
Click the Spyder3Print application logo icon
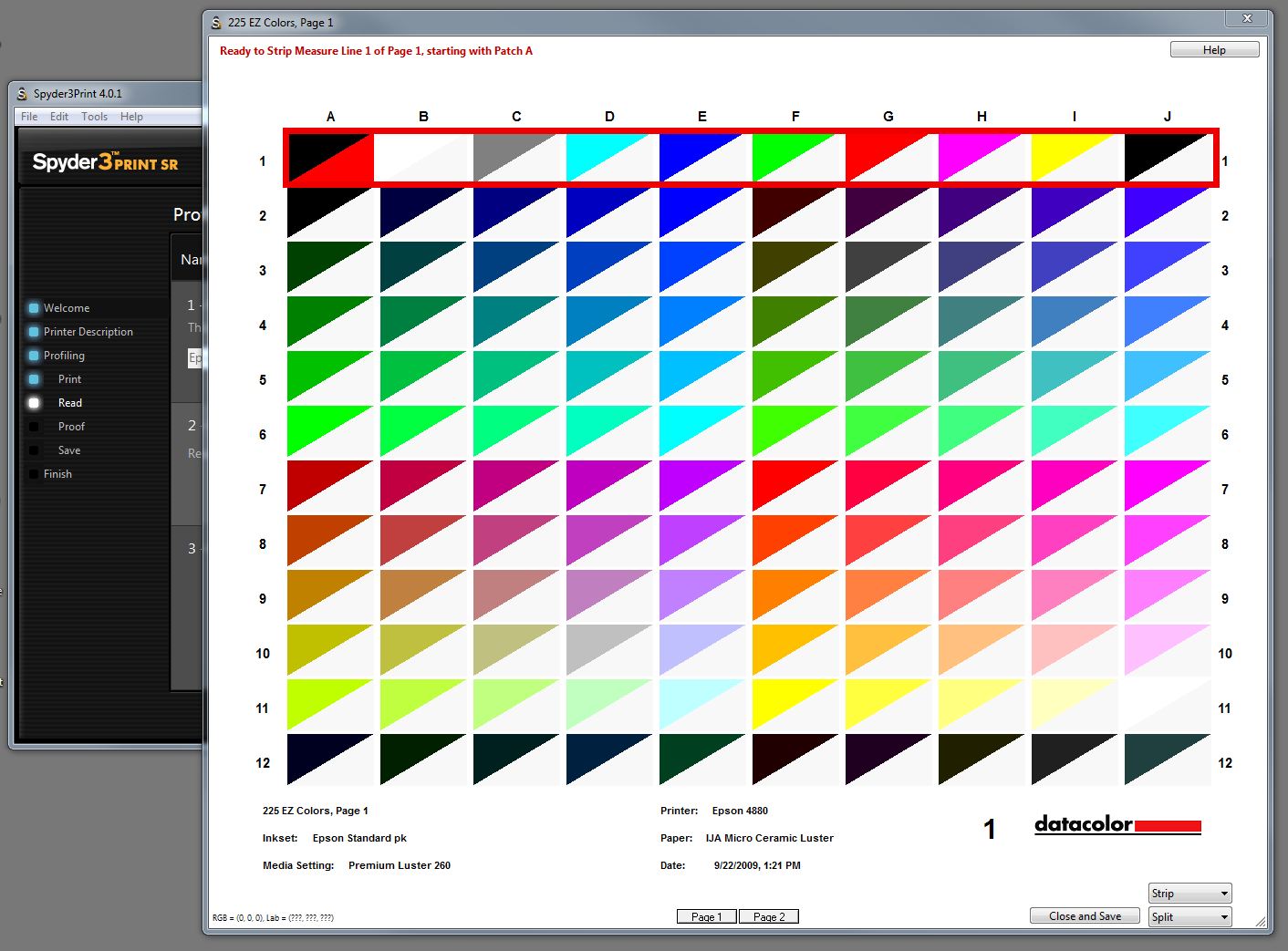point(21,93)
